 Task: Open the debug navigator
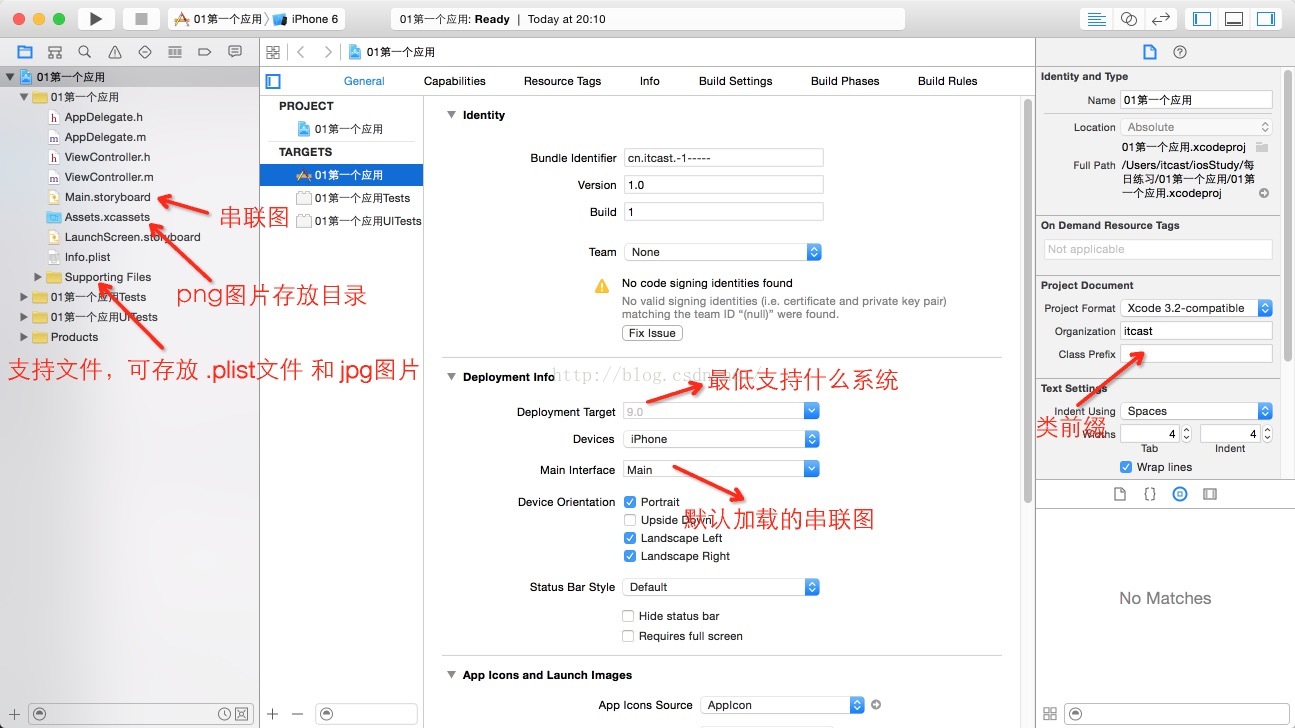click(175, 52)
